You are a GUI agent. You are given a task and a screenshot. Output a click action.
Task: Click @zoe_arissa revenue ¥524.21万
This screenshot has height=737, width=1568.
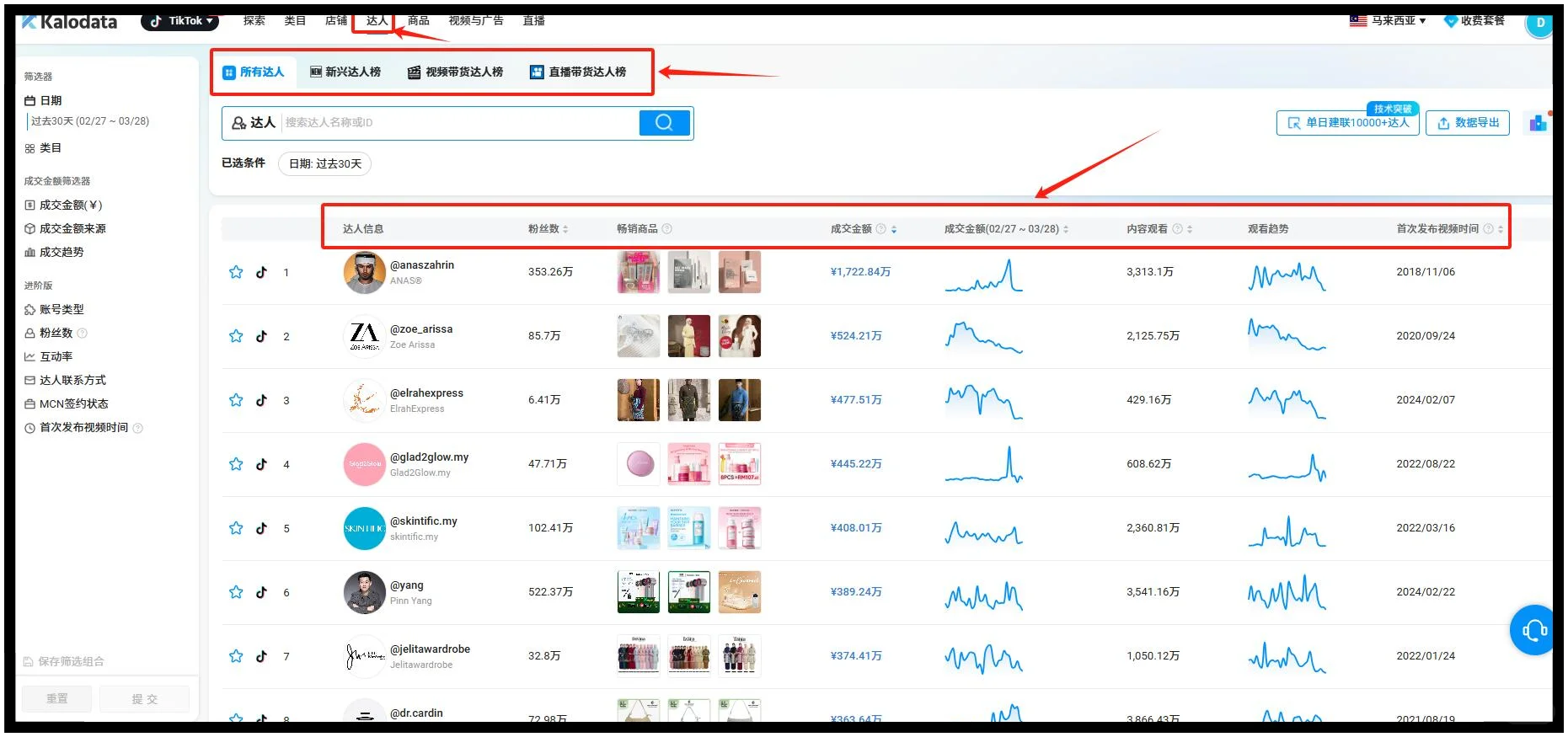click(856, 336)
